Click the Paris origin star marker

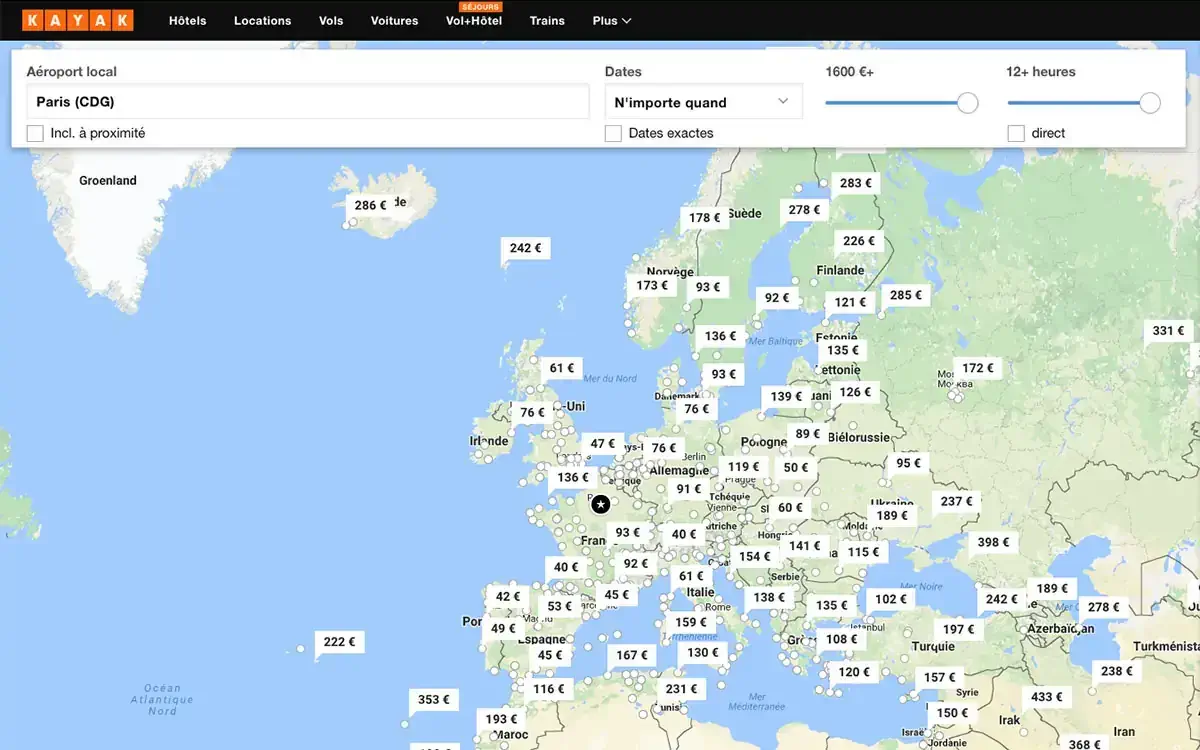pos(600,504)
